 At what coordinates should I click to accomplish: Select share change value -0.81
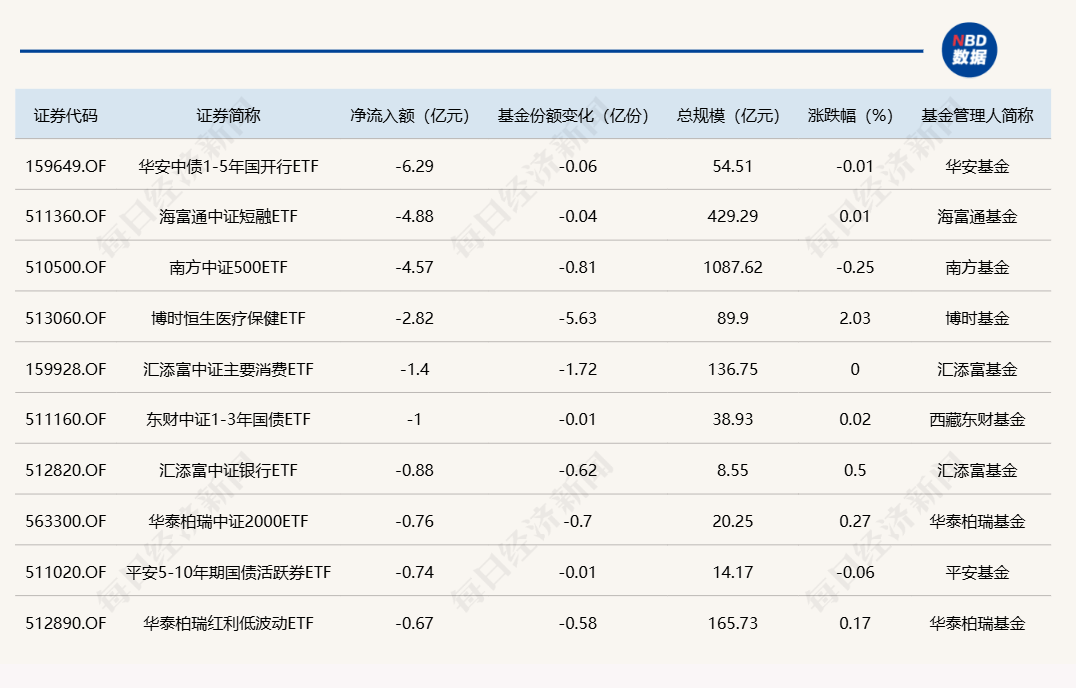pyautogui.click(x=578, y=268)
